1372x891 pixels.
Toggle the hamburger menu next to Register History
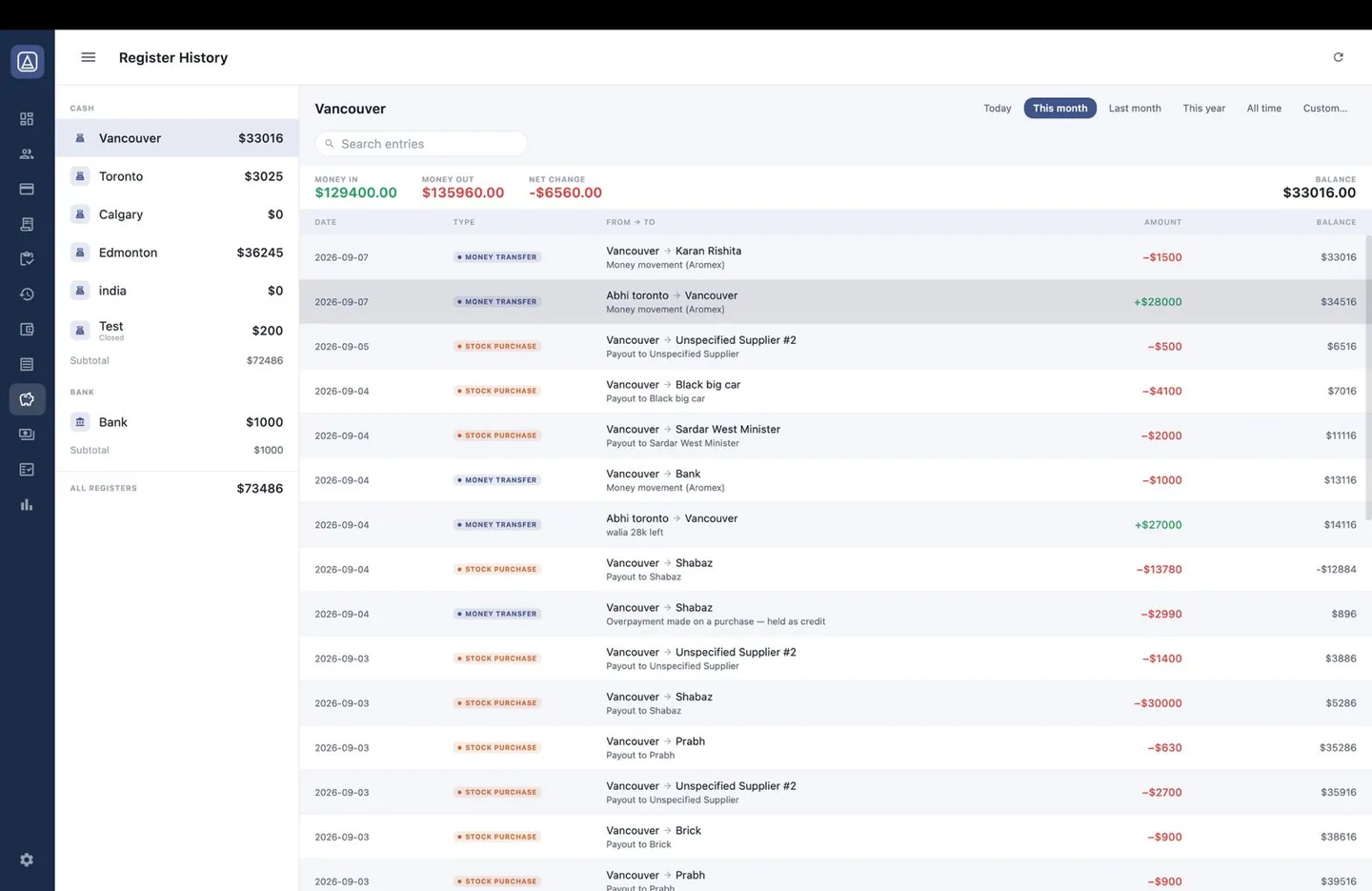tap(89, 57)
